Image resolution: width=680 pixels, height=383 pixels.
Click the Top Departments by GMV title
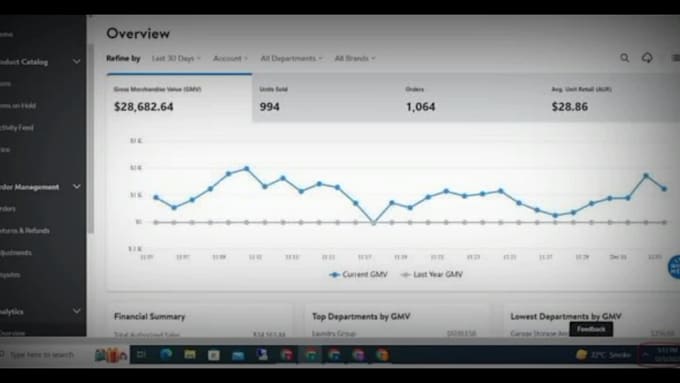(361, 317)
